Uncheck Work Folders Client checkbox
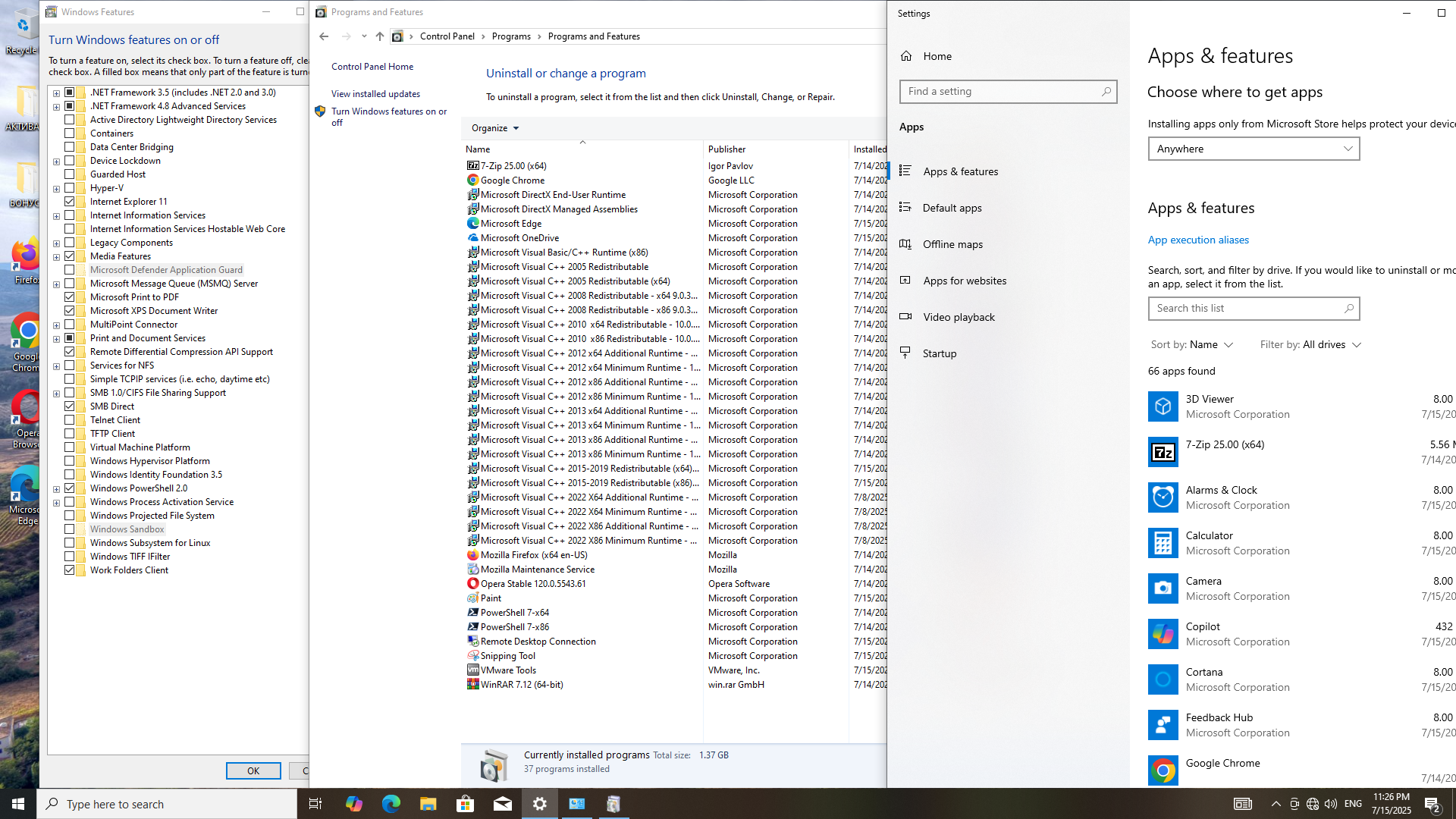The image size is (1456, 819). pos(70,570)
